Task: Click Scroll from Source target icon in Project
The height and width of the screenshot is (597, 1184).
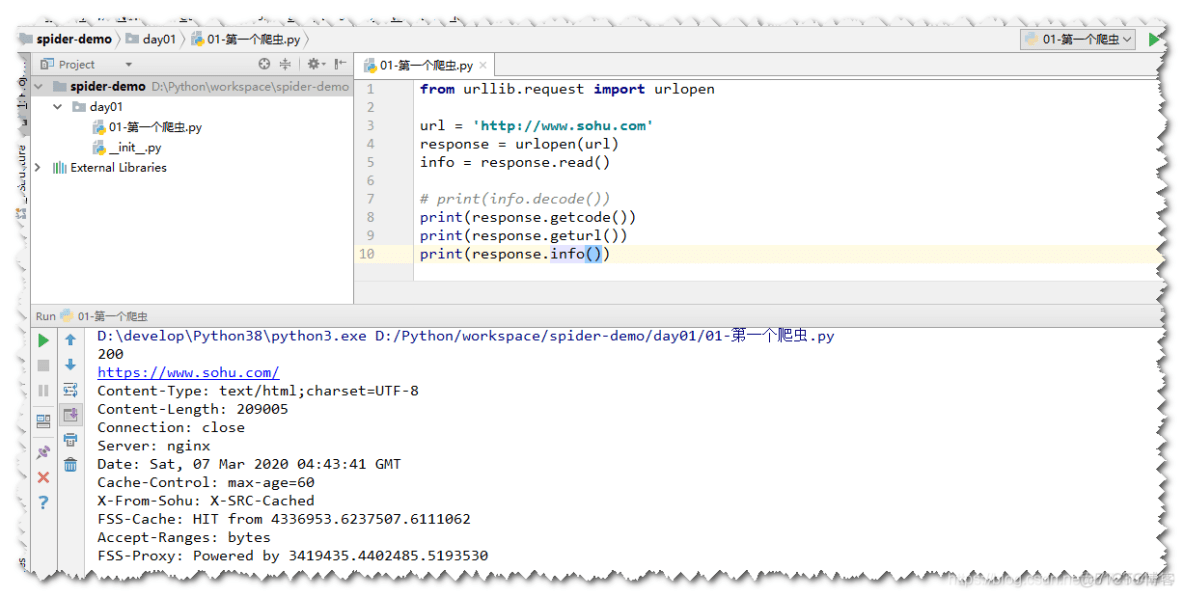Action: [x=264, y=64]
